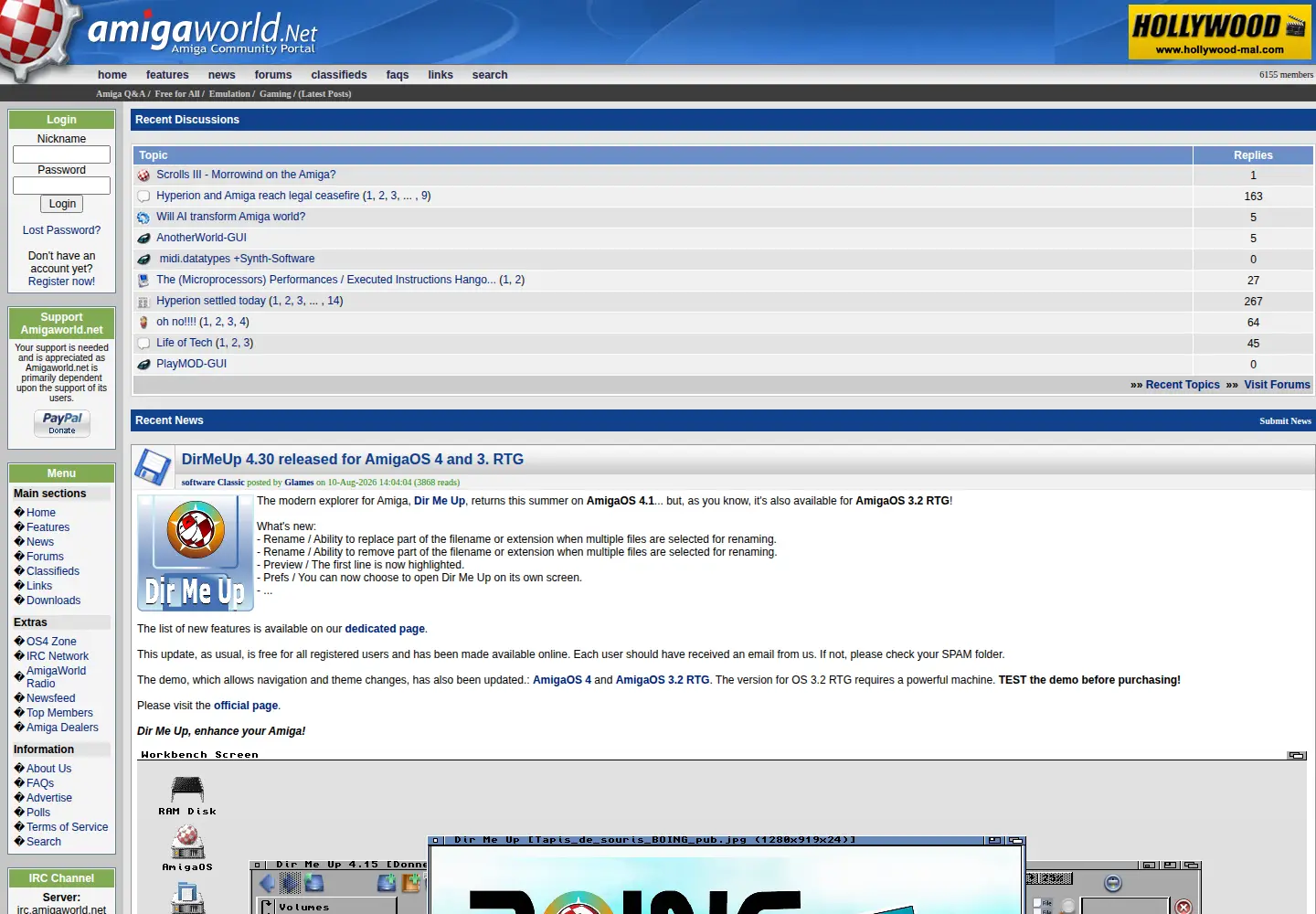Click the topic icon beside Scrolls III - Morrowind
Image resolution: width=1316 pixels, height=914 pixels.
coord(143,175)
